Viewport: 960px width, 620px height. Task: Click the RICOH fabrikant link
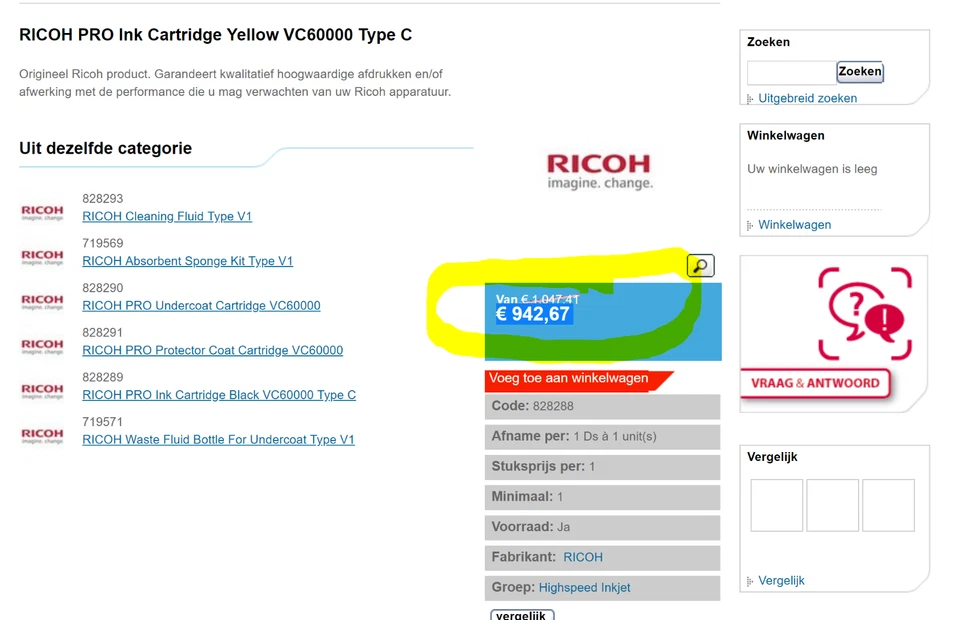(x=583, y=557)
